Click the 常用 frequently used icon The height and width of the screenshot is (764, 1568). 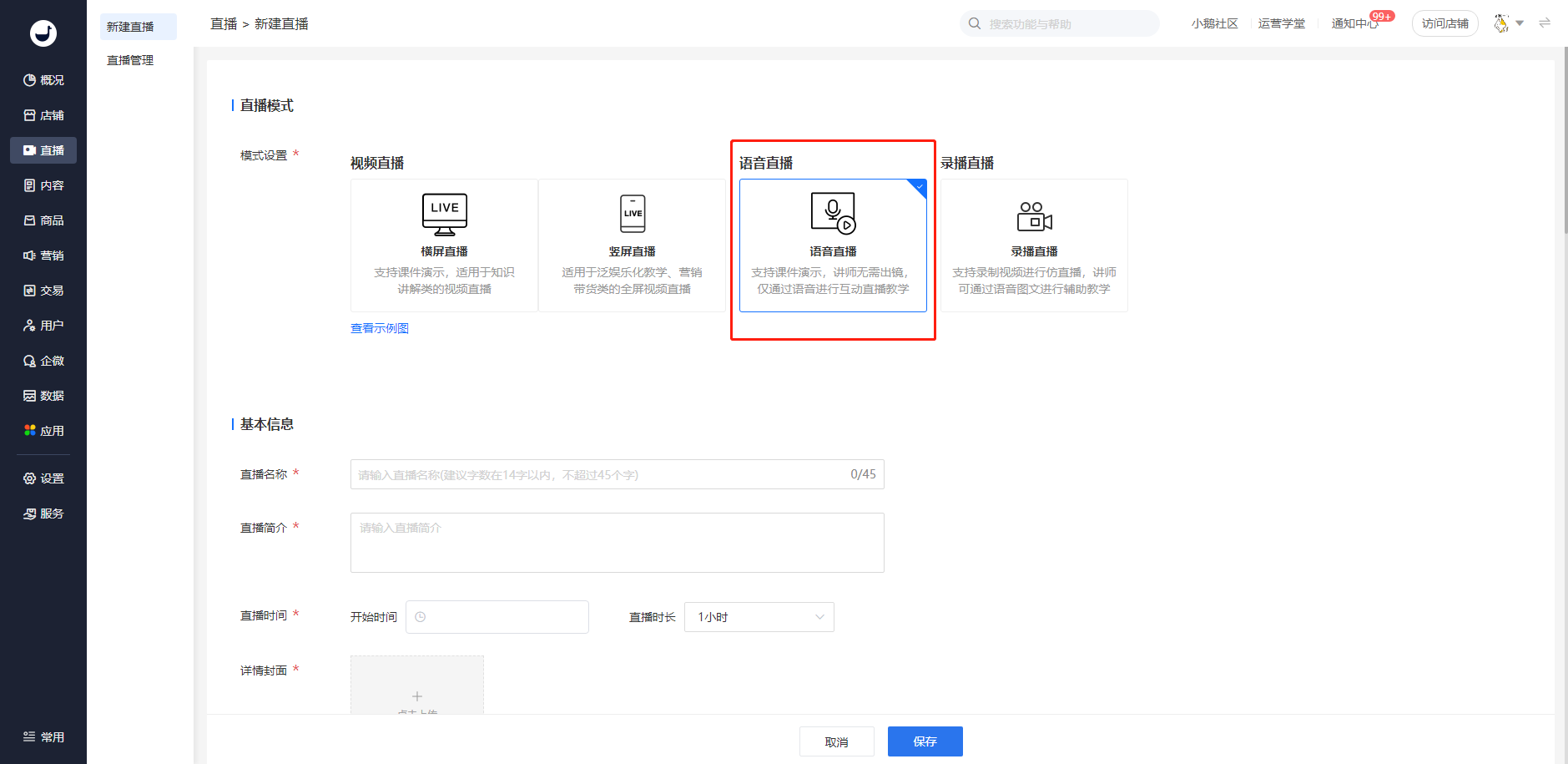click(x=30, y=737)
